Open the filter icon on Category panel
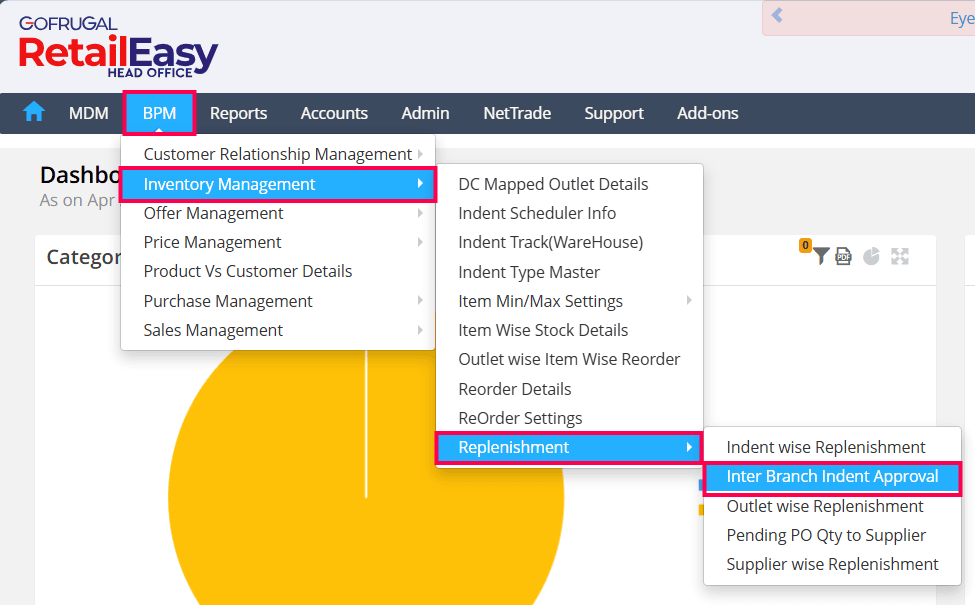This screenshot has width=975, height=605. (821, 256)
